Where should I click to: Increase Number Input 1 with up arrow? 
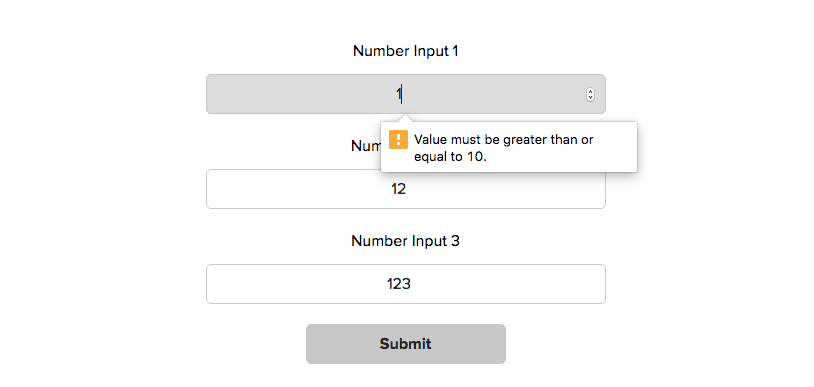pyautogui.click(x=590, y=92)
